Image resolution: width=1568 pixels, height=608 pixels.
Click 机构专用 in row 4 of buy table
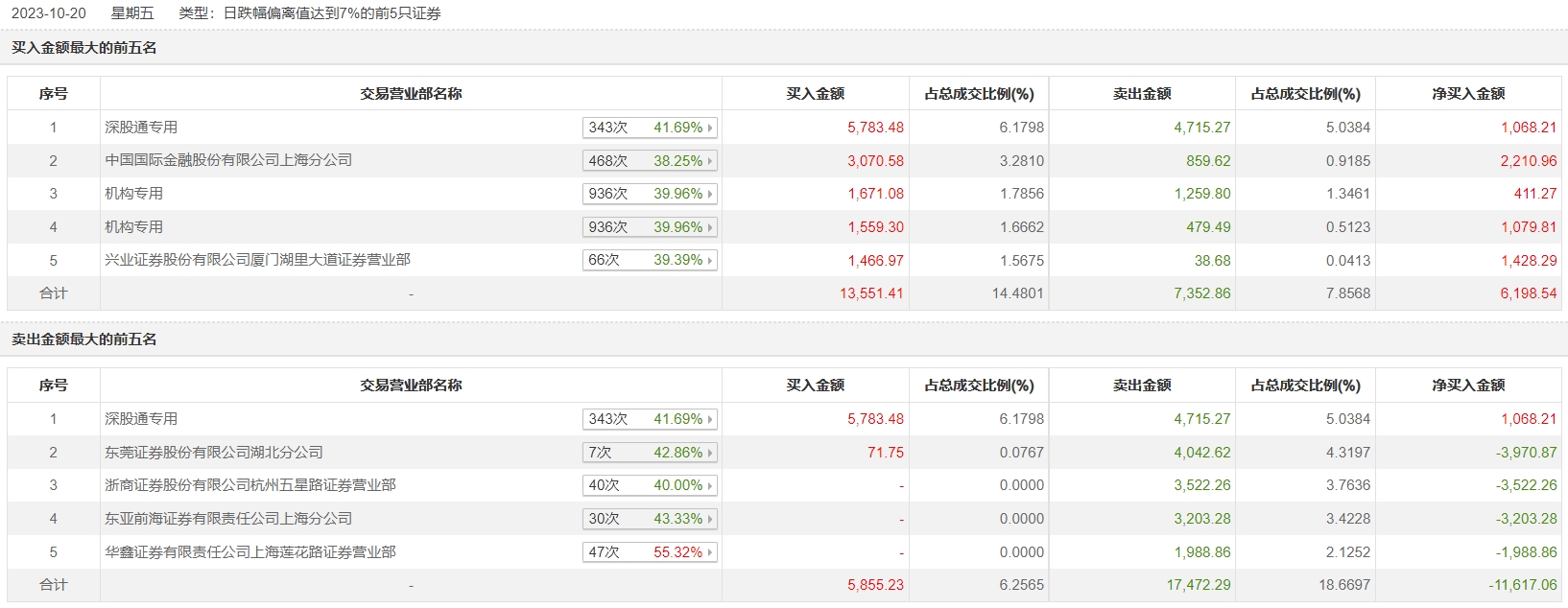click(x=133, y=227)
